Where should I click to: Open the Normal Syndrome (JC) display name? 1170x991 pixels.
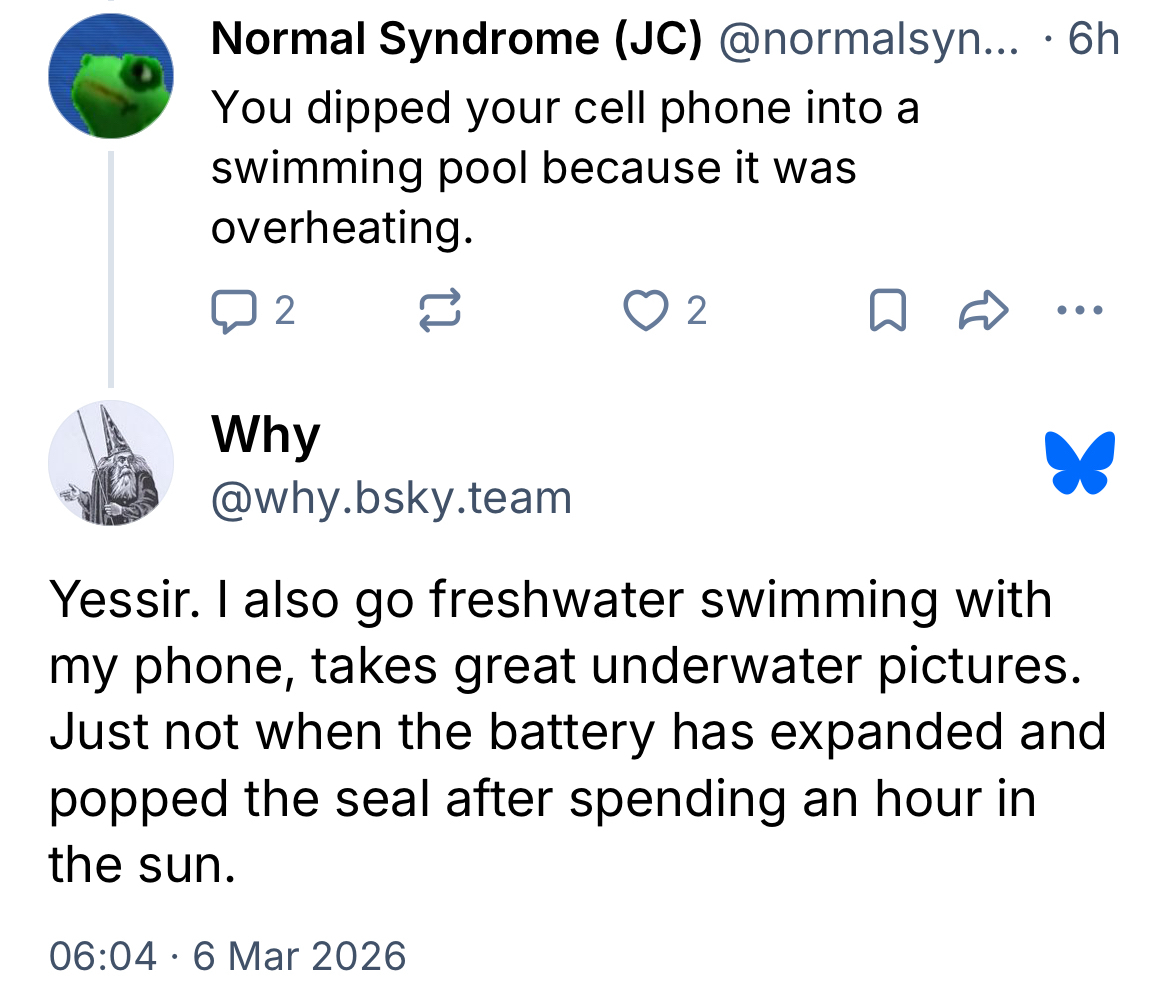click(x=456, y=41)
